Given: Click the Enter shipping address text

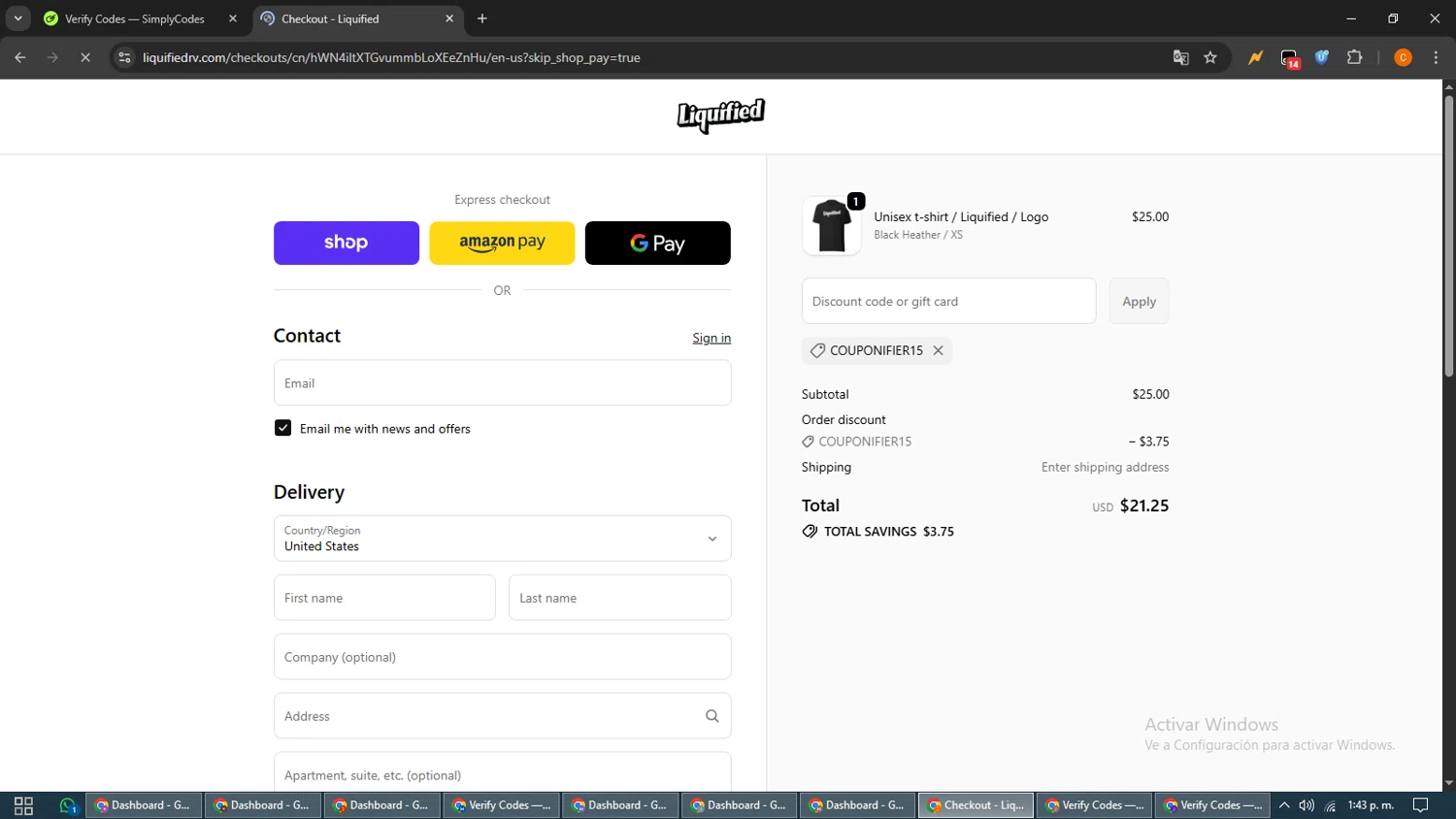Looking at the screenshot, I should pyautogui.click(x=1105, y=467).
